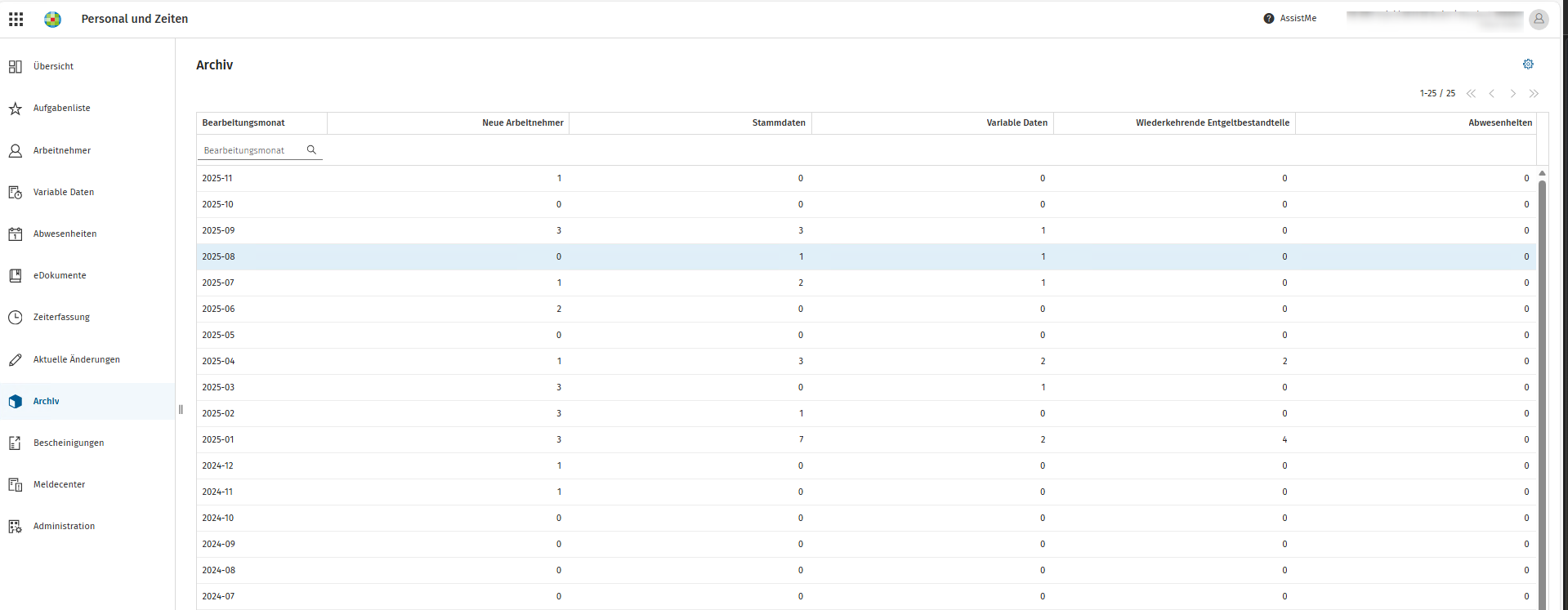Open Arbeitnehmer in the sidebar
The height and width of the screenshot is (610, 1568).
(x=62, y=150)
